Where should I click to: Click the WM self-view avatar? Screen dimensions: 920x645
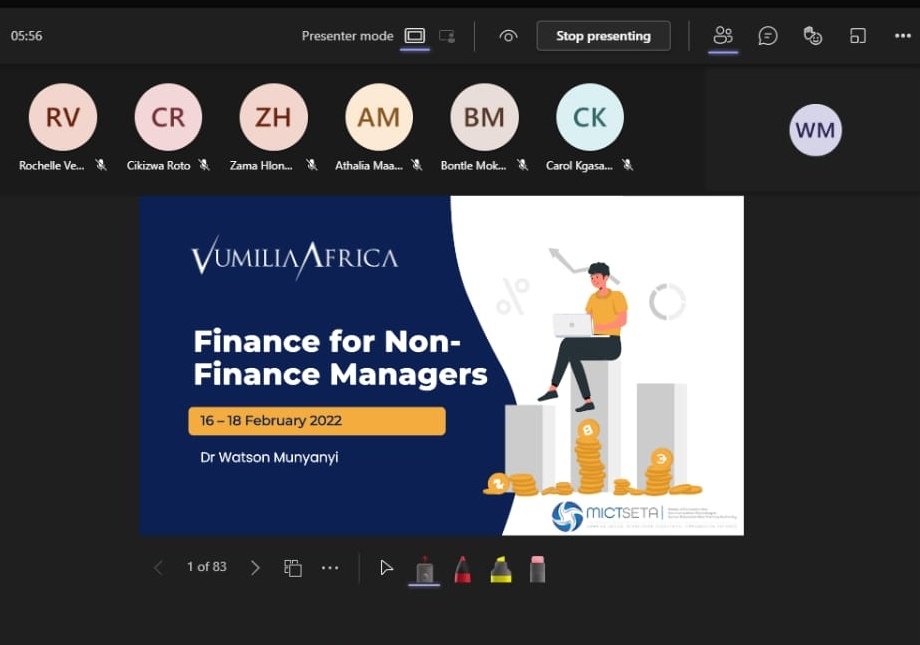(x=816, y=130)
